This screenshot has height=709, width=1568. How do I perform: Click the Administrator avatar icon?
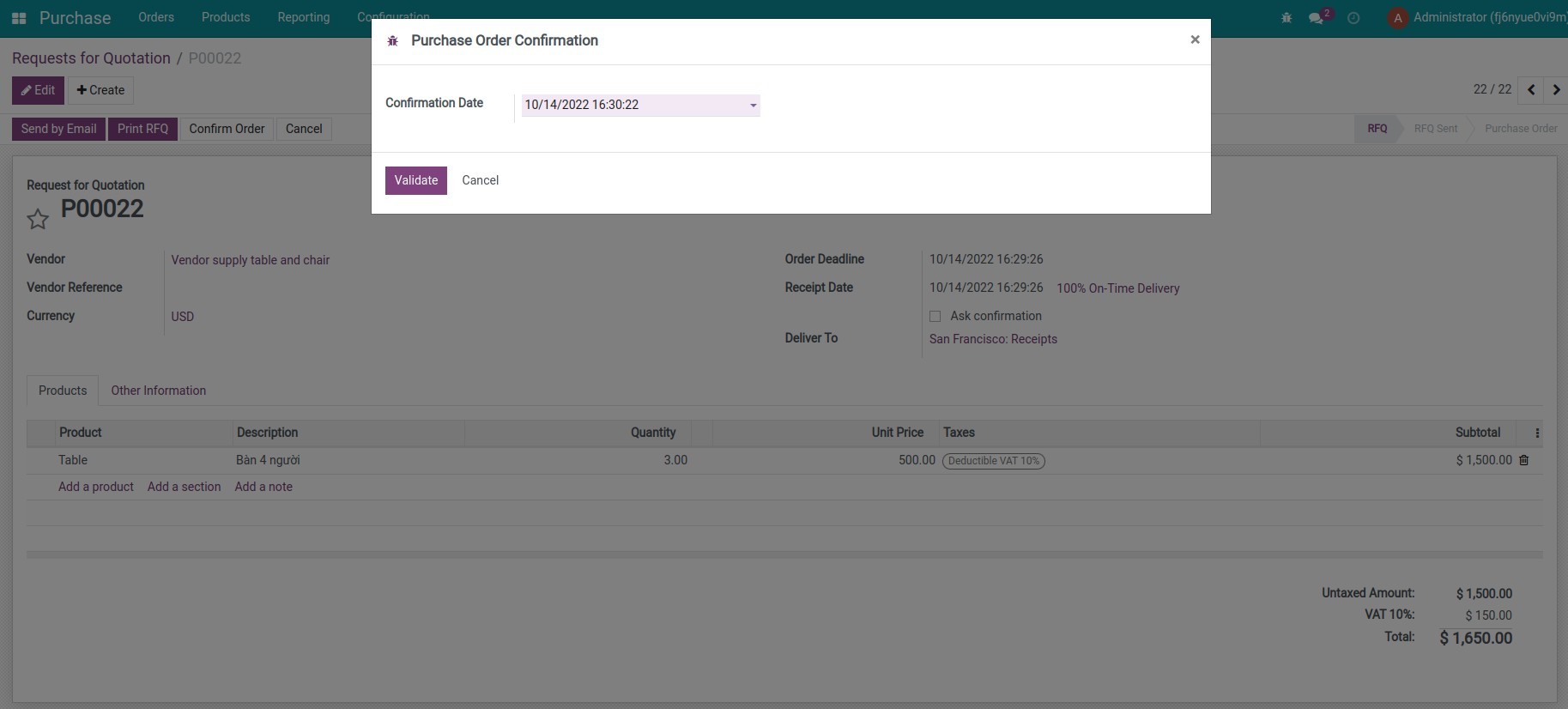coord(1398,18)
